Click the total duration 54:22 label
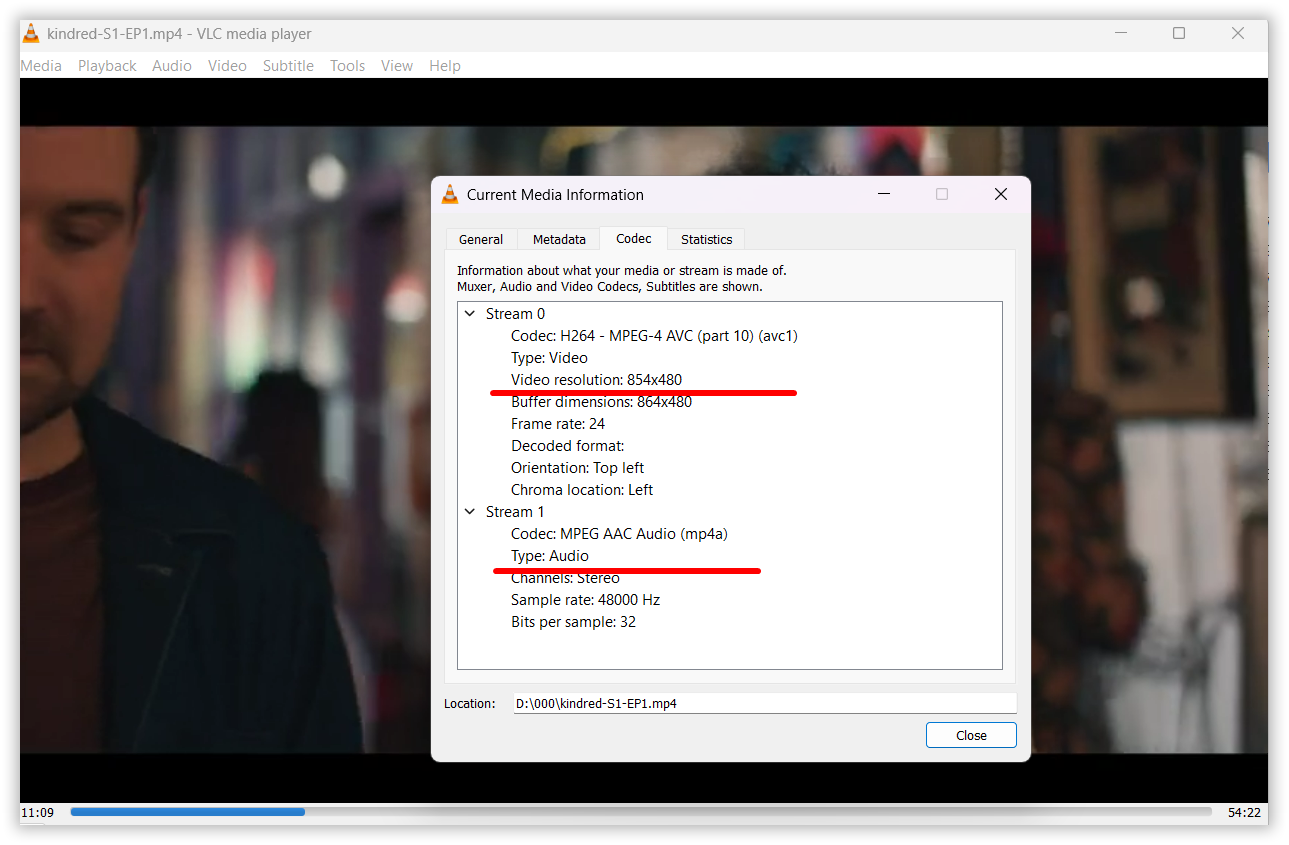 pyautogui.click(x=1244, y=812)
